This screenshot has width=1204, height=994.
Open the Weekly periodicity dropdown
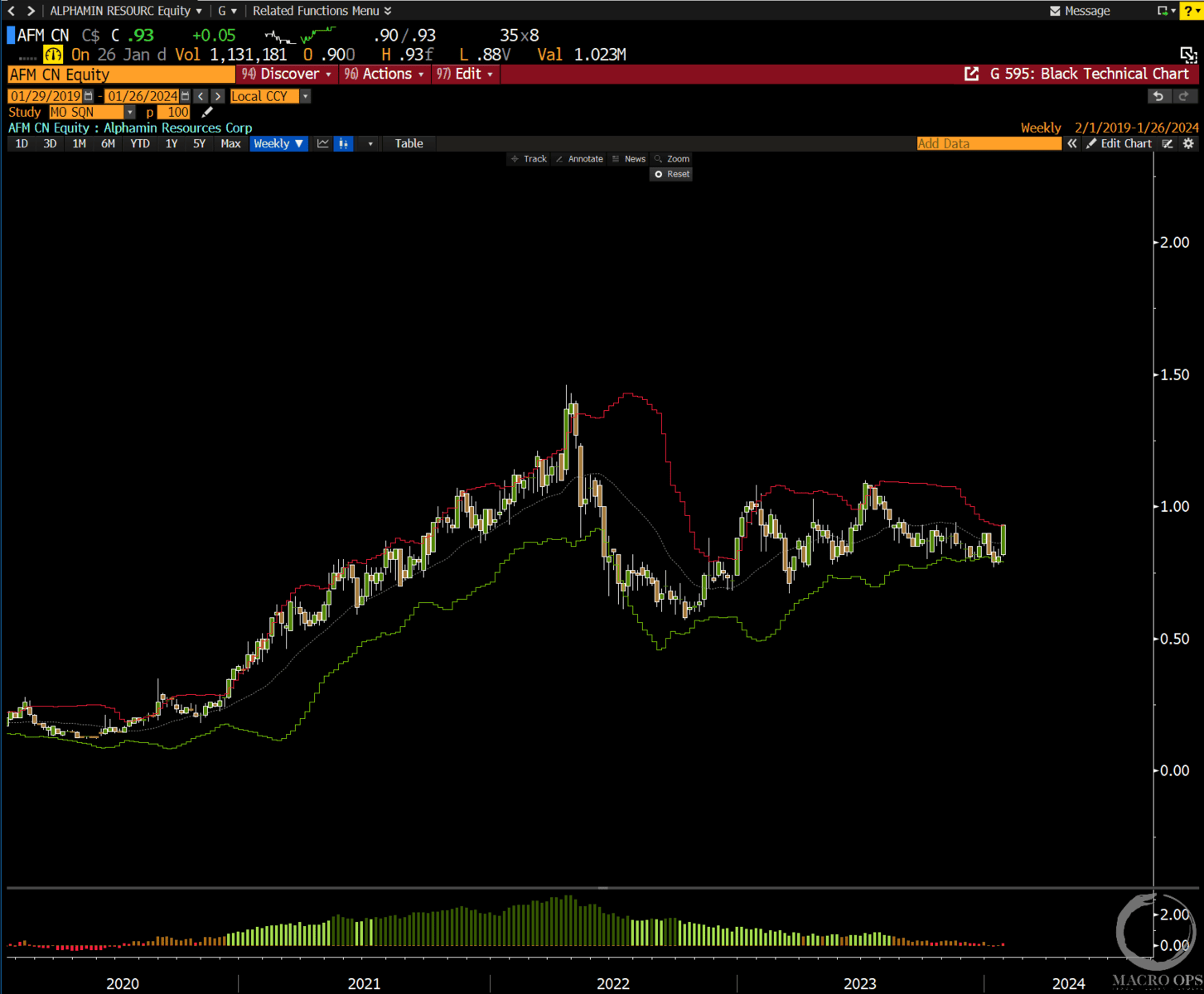coord(278,143)
